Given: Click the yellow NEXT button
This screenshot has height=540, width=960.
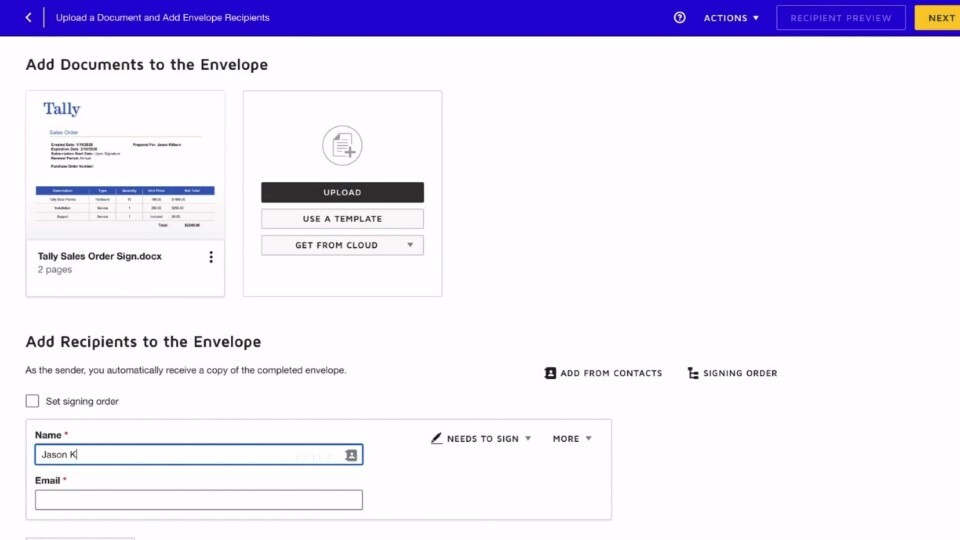Looking at the screenshot, I should tap(939, 18).
